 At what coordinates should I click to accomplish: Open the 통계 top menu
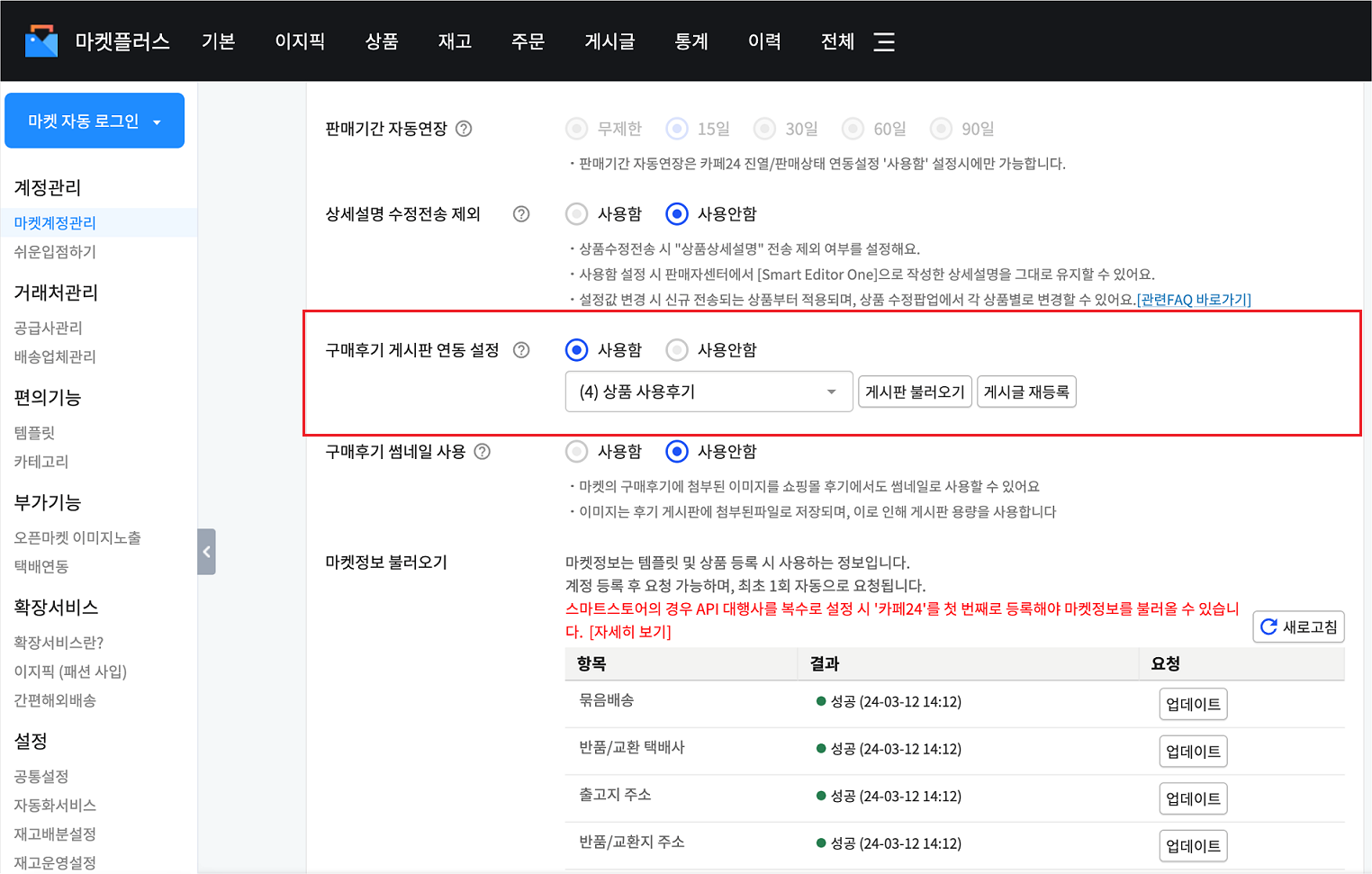(691, 41)
